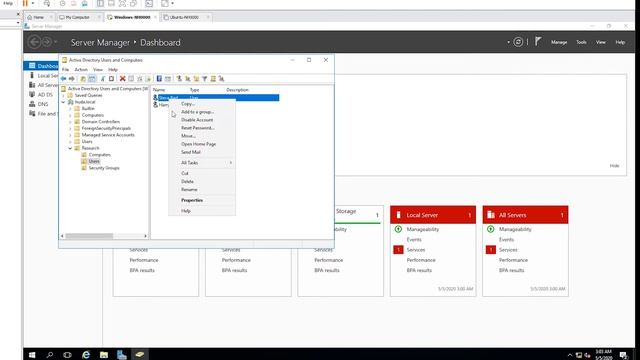640x360 pixels.
Task: Click the Find objects toolbar icon next to filter
Action: [x=213, y=79]
